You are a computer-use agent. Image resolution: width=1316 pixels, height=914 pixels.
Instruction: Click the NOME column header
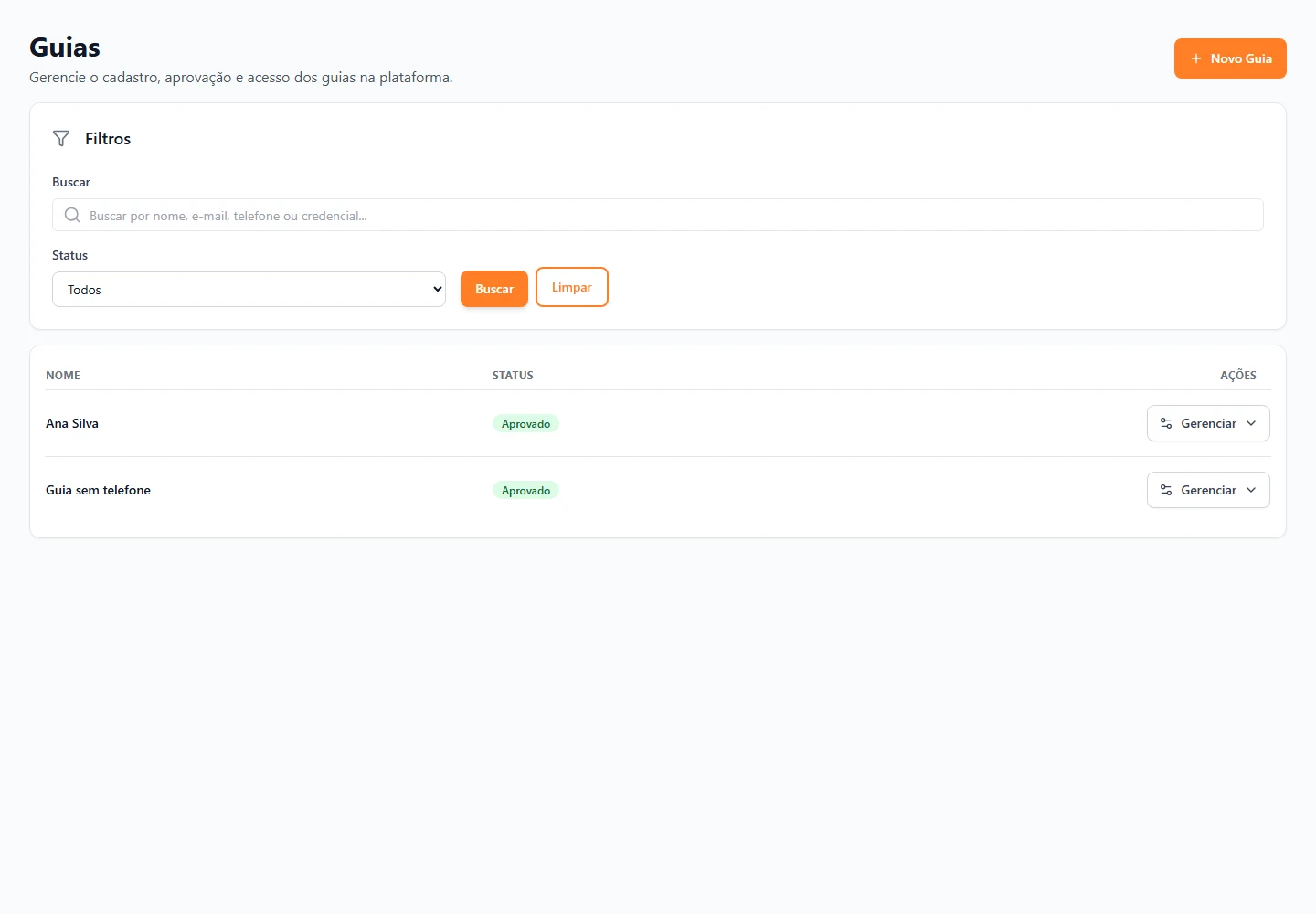63,376
